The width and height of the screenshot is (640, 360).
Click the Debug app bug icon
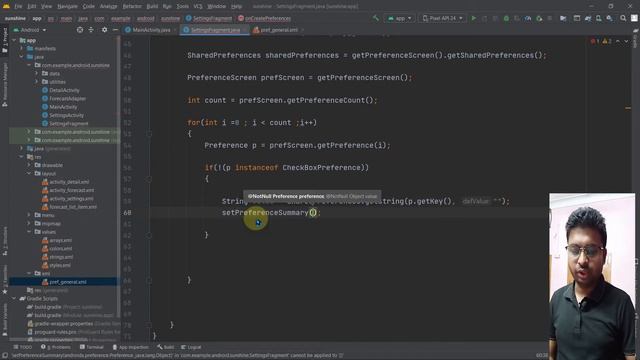[506, 18]
